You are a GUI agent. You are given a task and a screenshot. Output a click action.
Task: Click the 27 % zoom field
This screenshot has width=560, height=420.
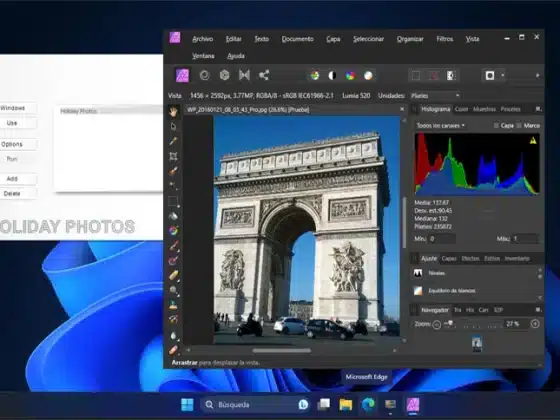pyautogui.click(x=515, y=324)
